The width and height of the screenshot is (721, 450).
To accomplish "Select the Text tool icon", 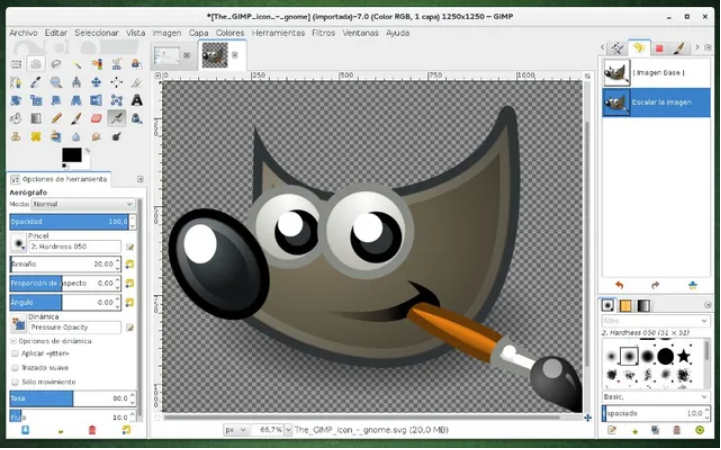I will 137,100.
